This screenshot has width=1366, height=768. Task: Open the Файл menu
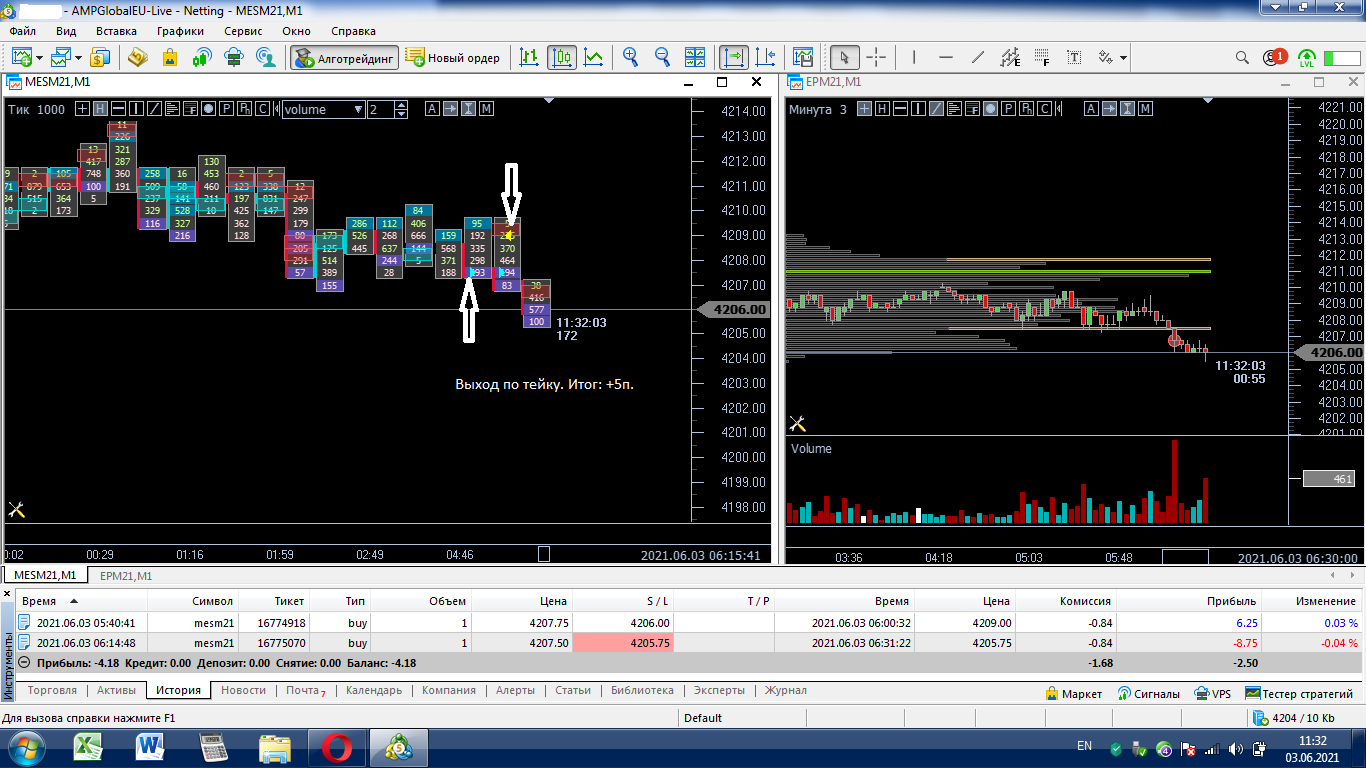tap(22, 31)
